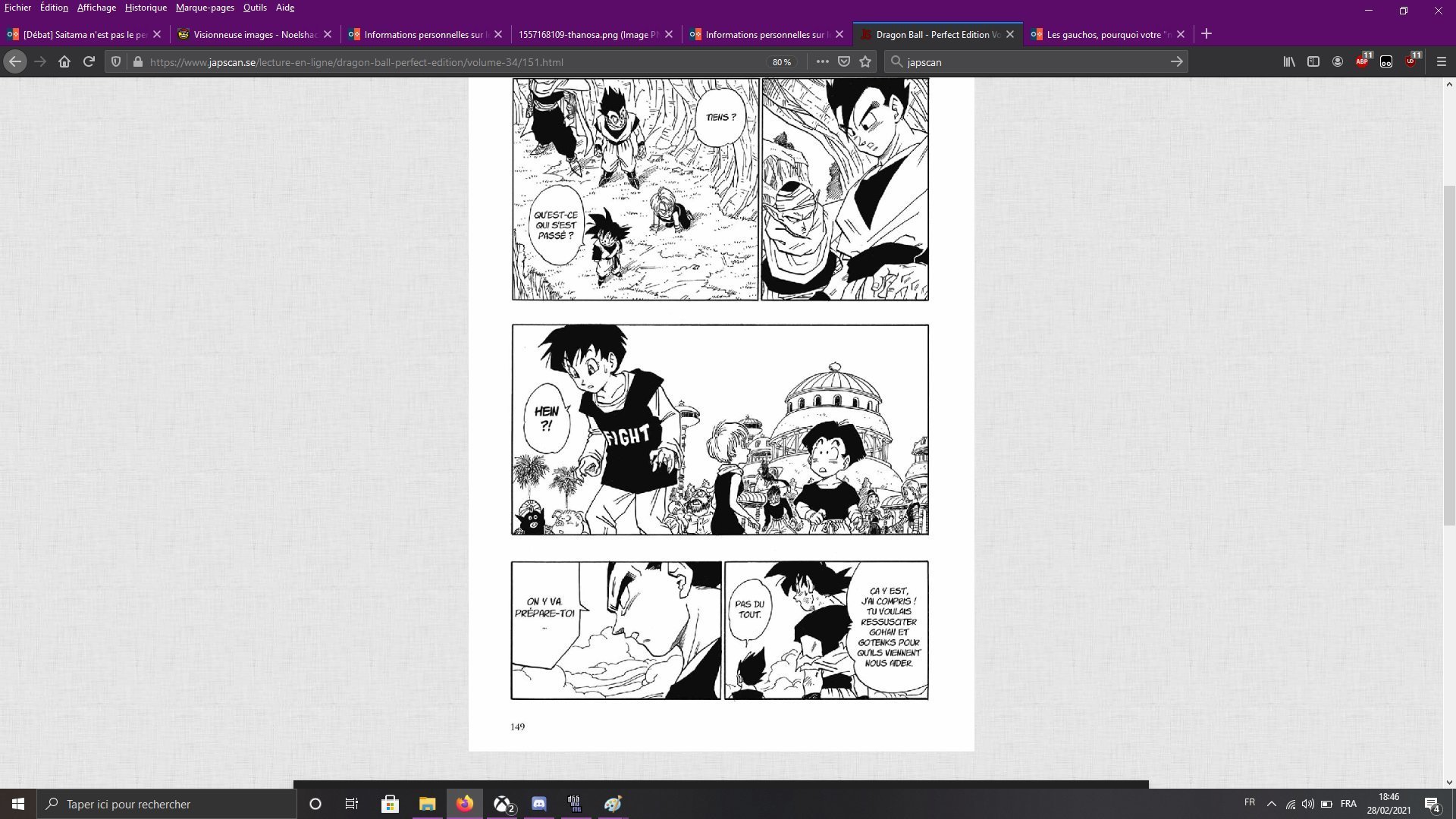Click the Firefox taskbar icon
This screenshot has width=1456, height=819.
(464, 804)
